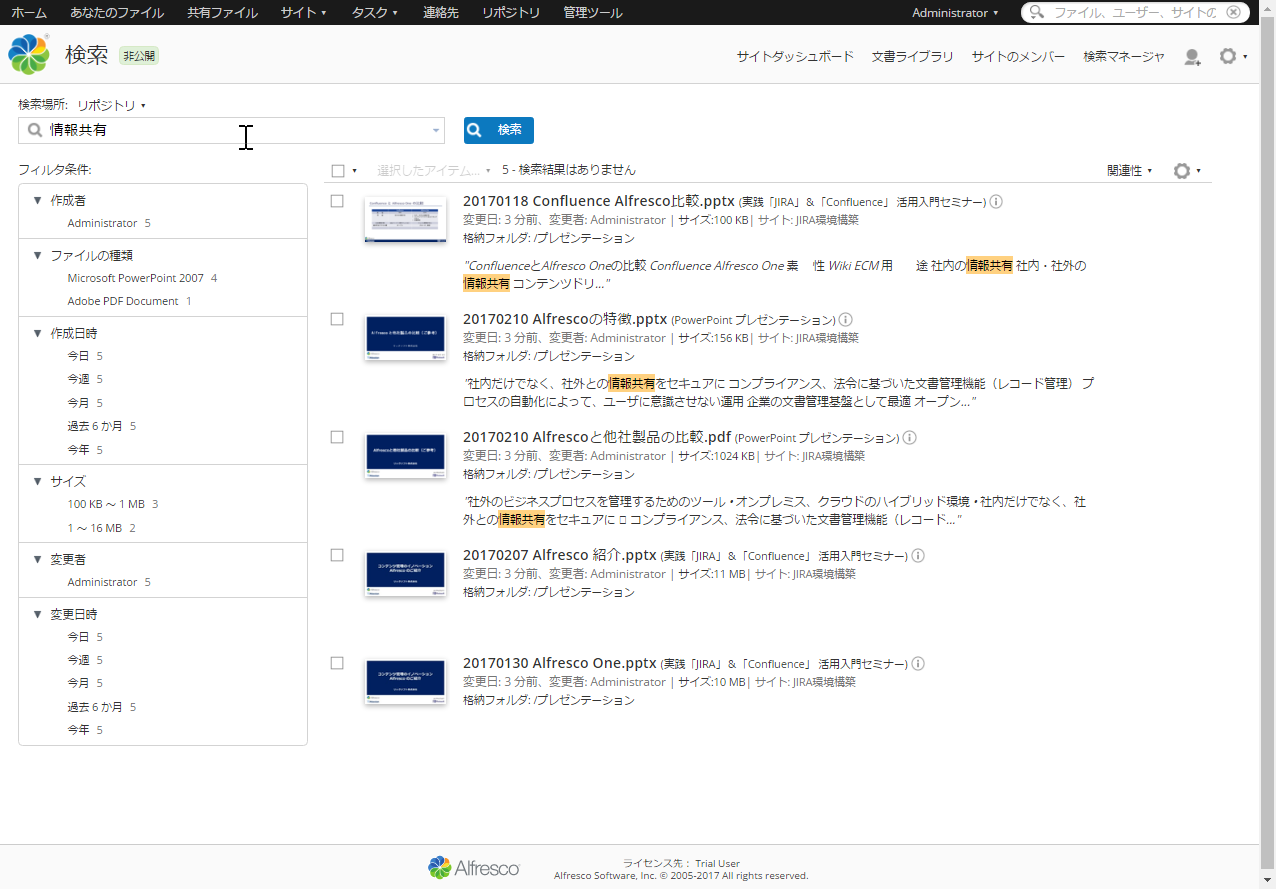This screenshot has width=1276, height=889.
Task: Open 文書ライブラリ link
Action: (912, 57)
